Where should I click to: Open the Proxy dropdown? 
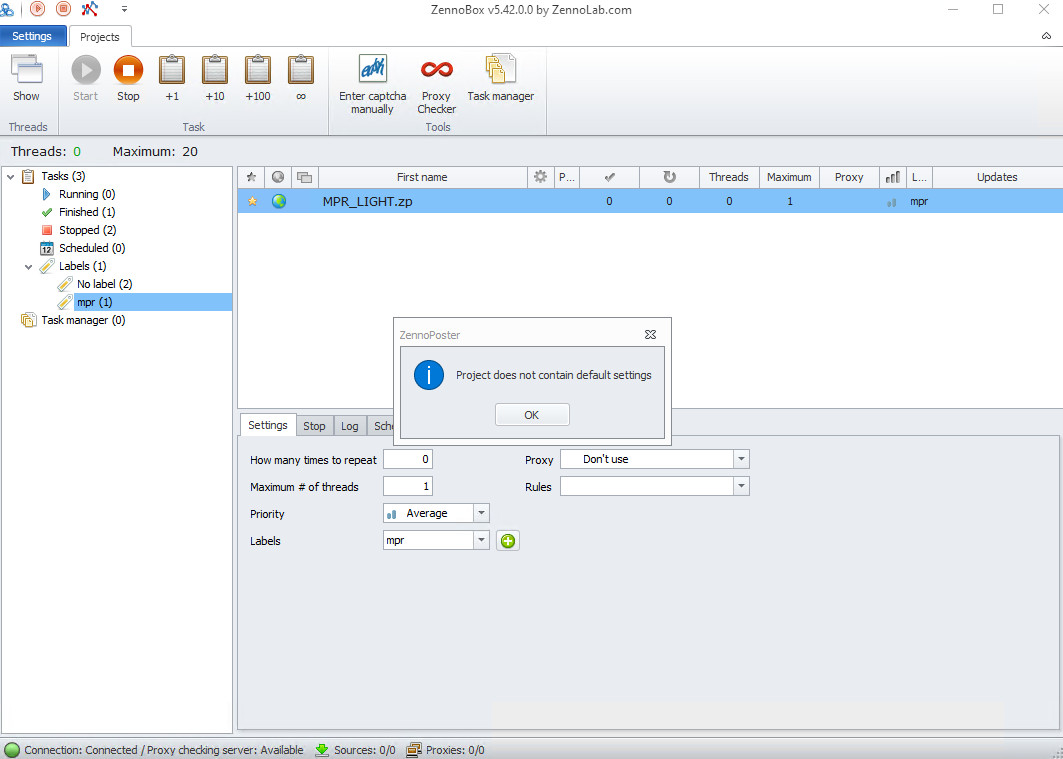(x=741, y=460)
